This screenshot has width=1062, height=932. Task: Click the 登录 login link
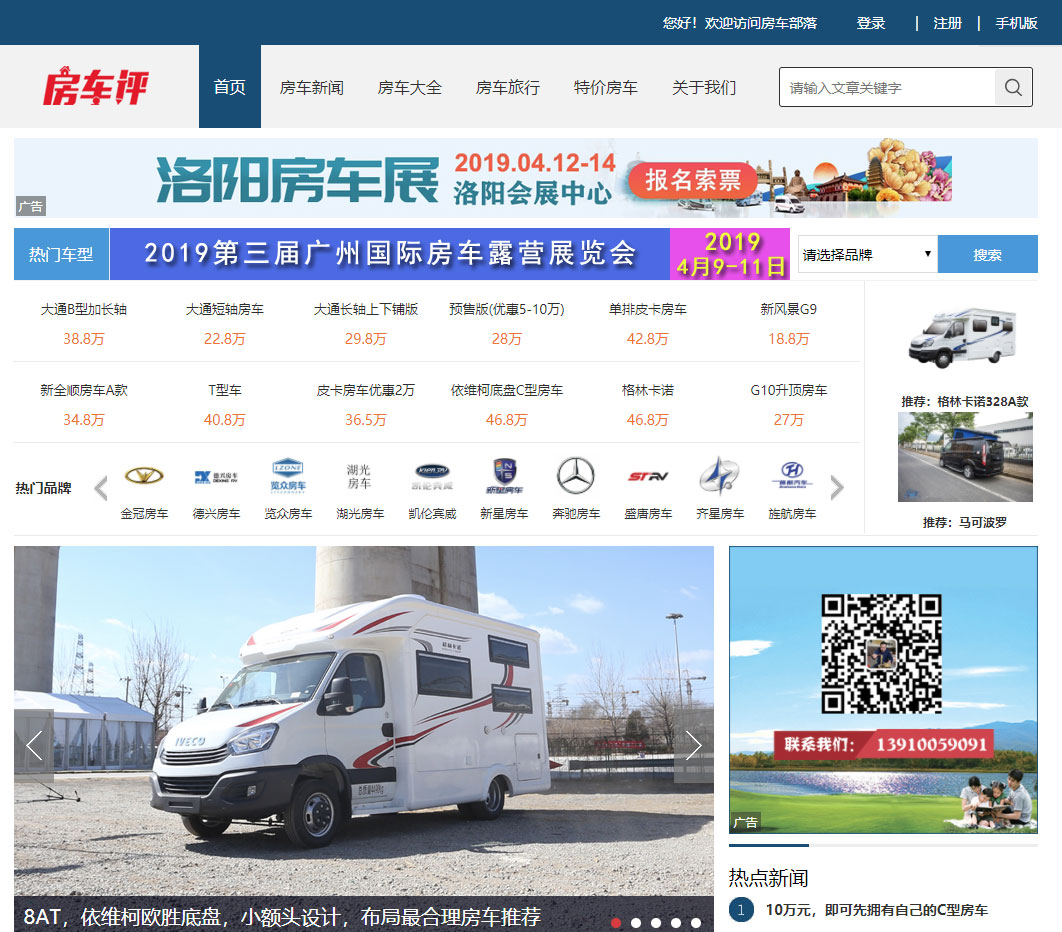click(x=870, y=23)
